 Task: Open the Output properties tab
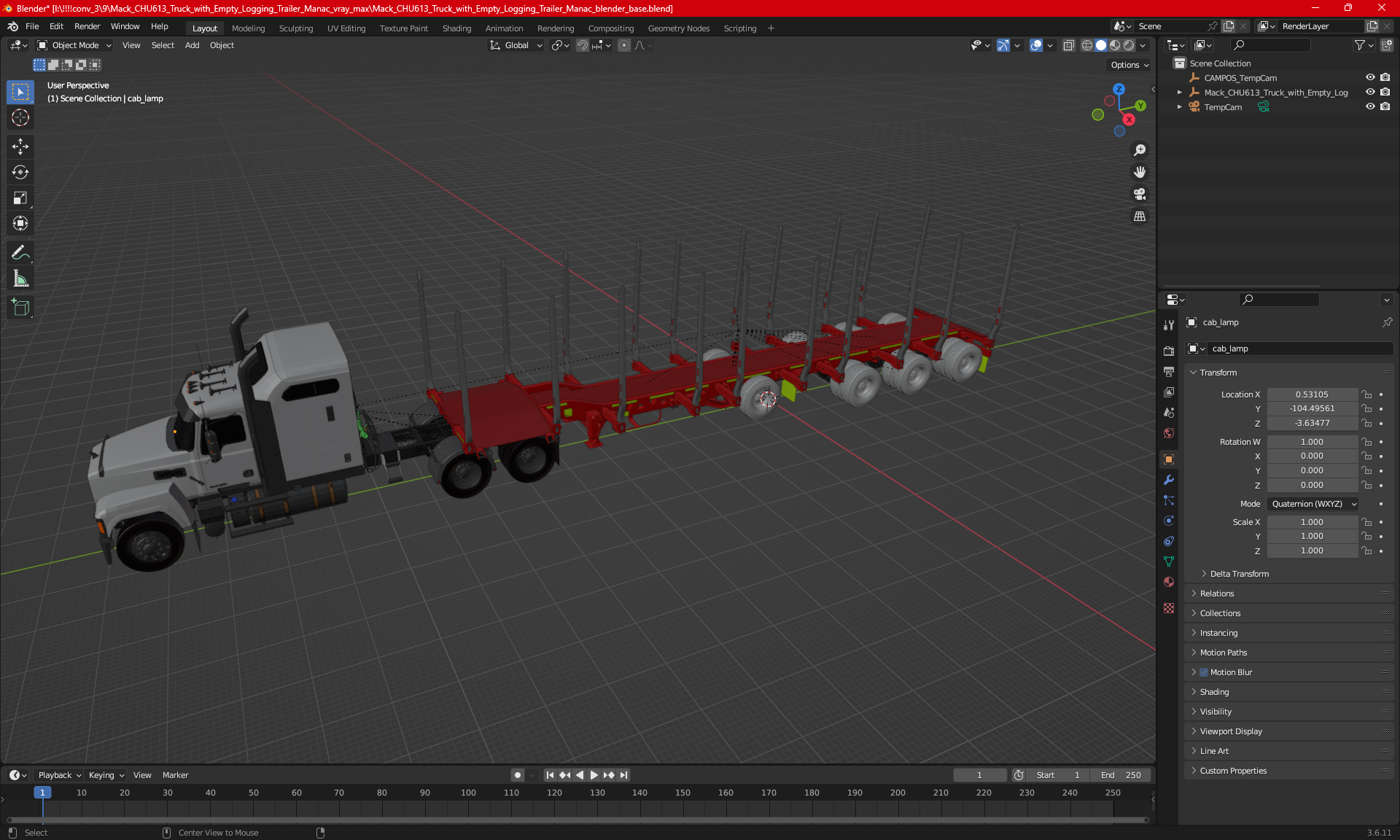pos(1169,372)
